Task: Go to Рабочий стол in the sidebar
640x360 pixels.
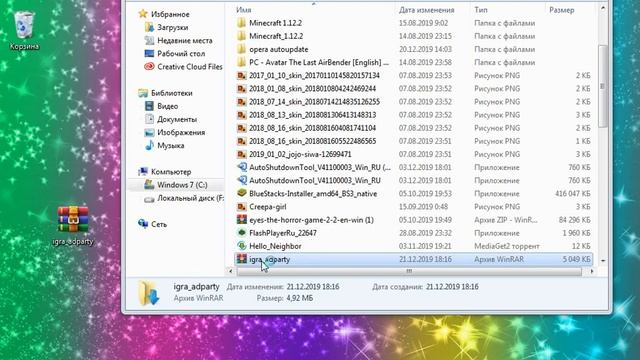Action: point(181,53)
